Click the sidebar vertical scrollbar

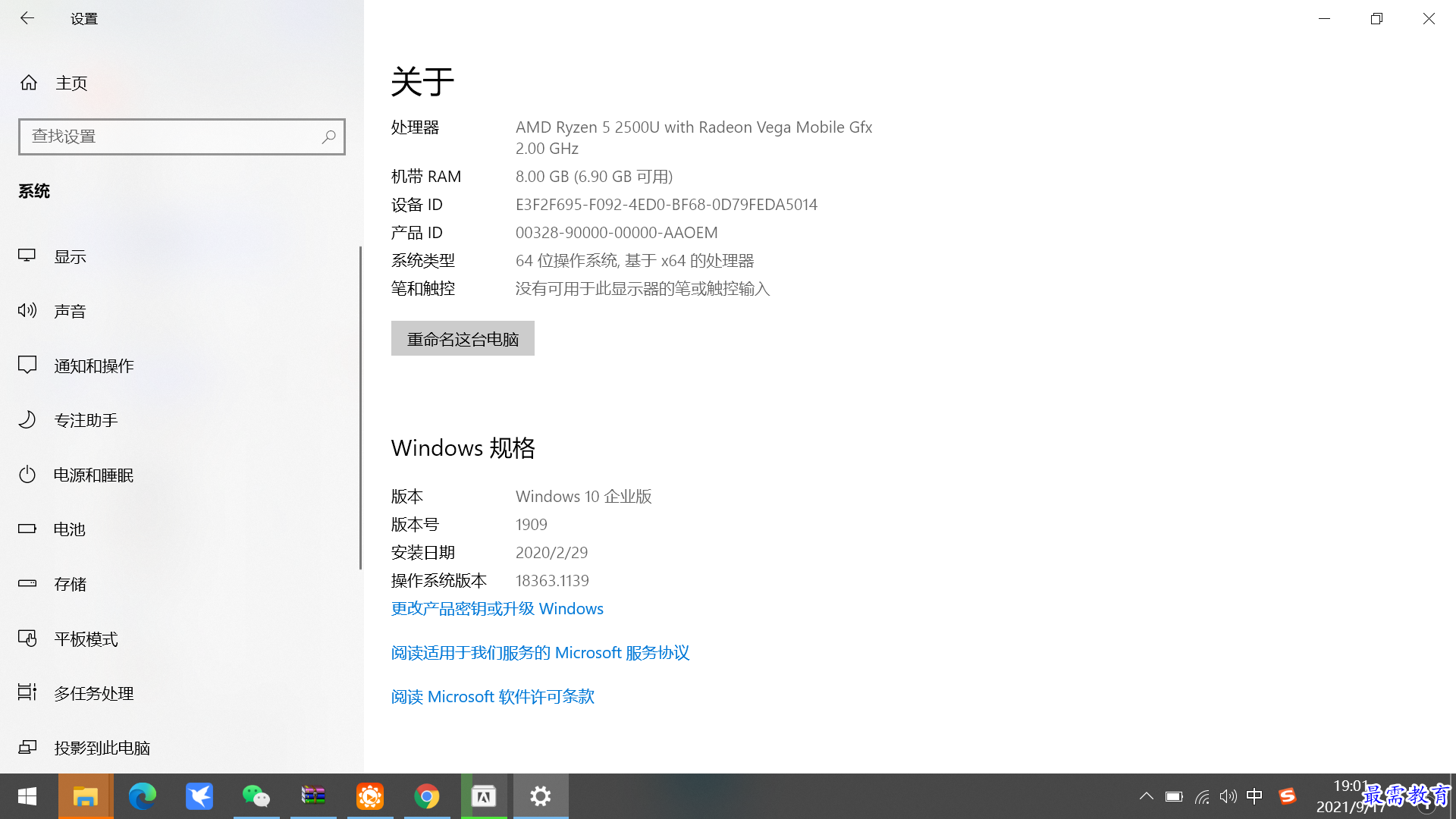tap(361, 408)
